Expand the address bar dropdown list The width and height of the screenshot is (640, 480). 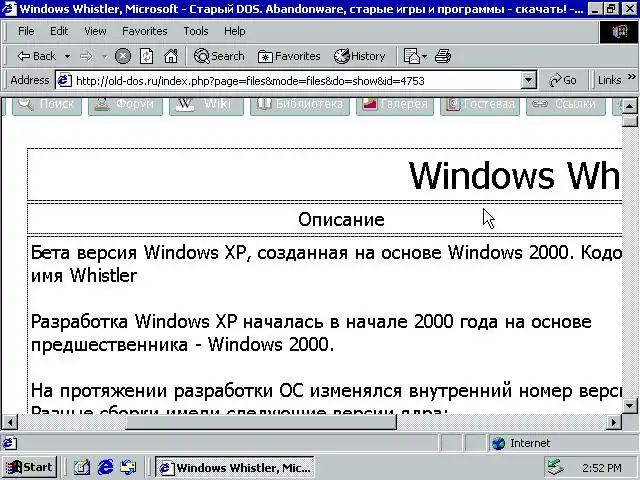tap(528, 80)
